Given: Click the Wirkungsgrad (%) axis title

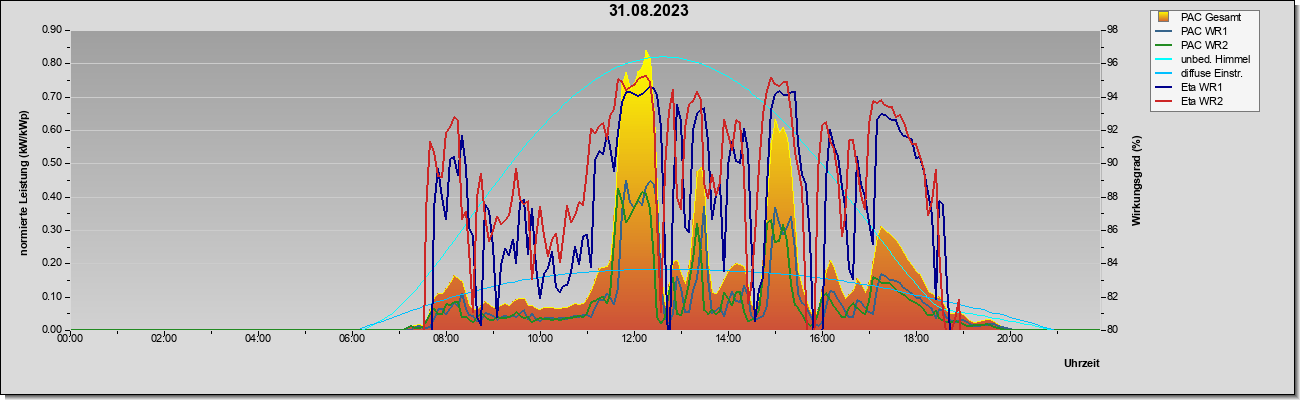Looking at the screenshot, I should click(x=1137, y=180).
